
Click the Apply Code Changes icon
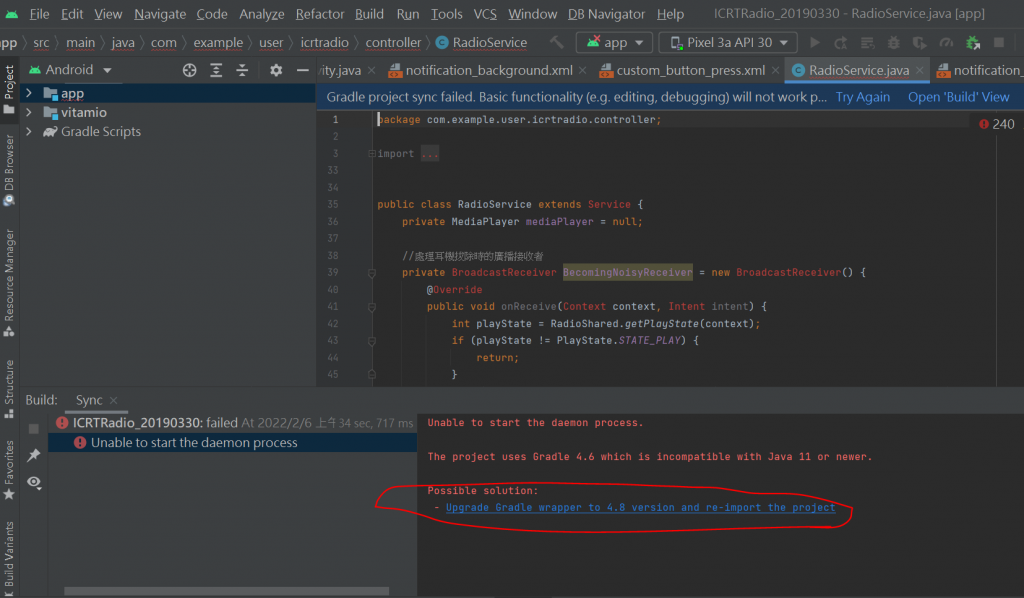pos(867,42)
